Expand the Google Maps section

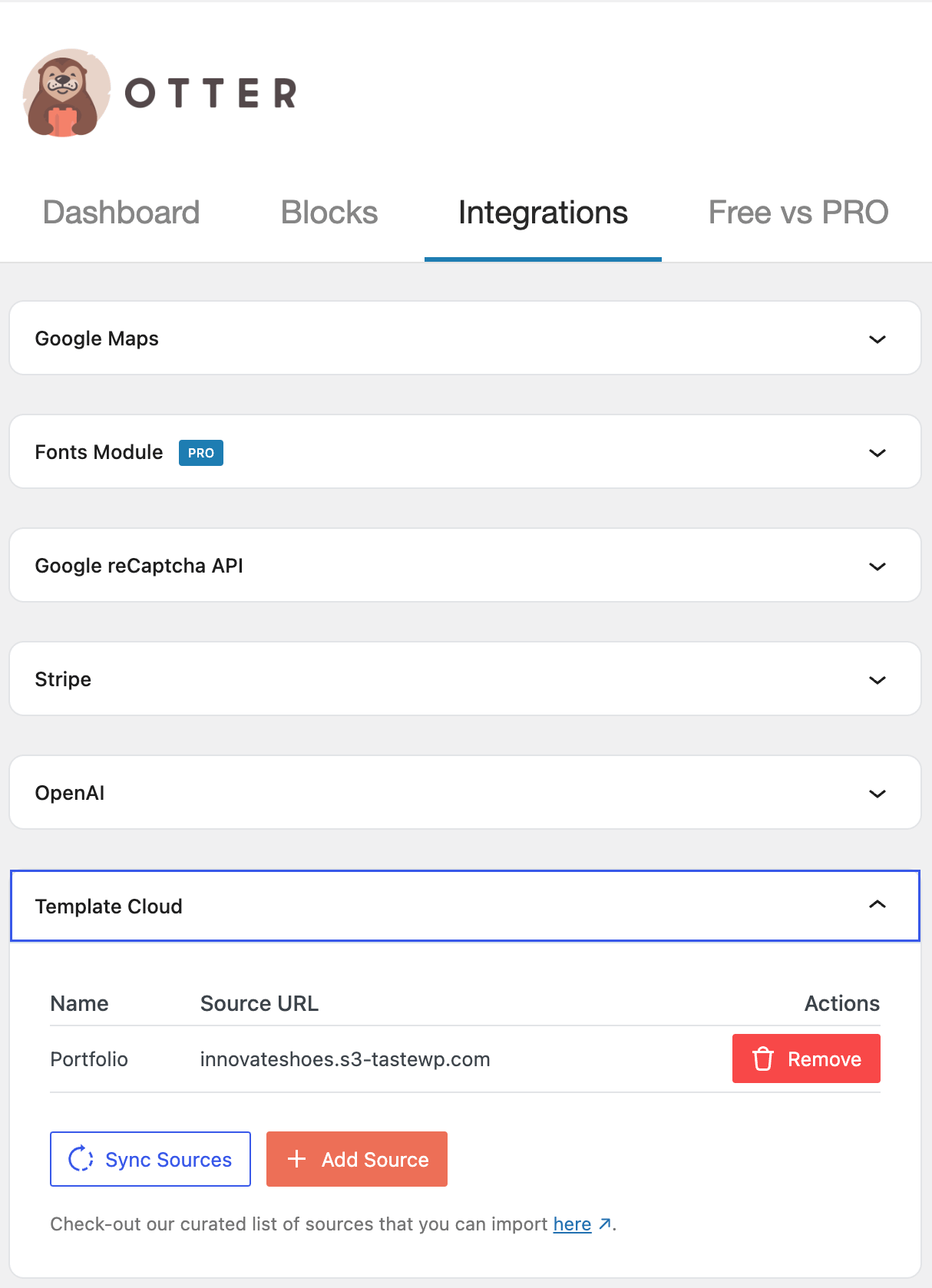[877, 339]
